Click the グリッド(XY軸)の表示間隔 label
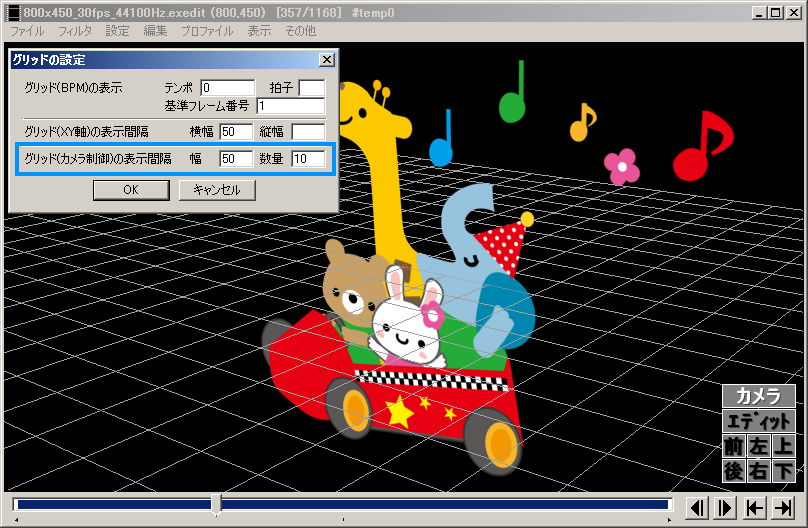This screenshot has height=528, width=808. tap(86, 132)
